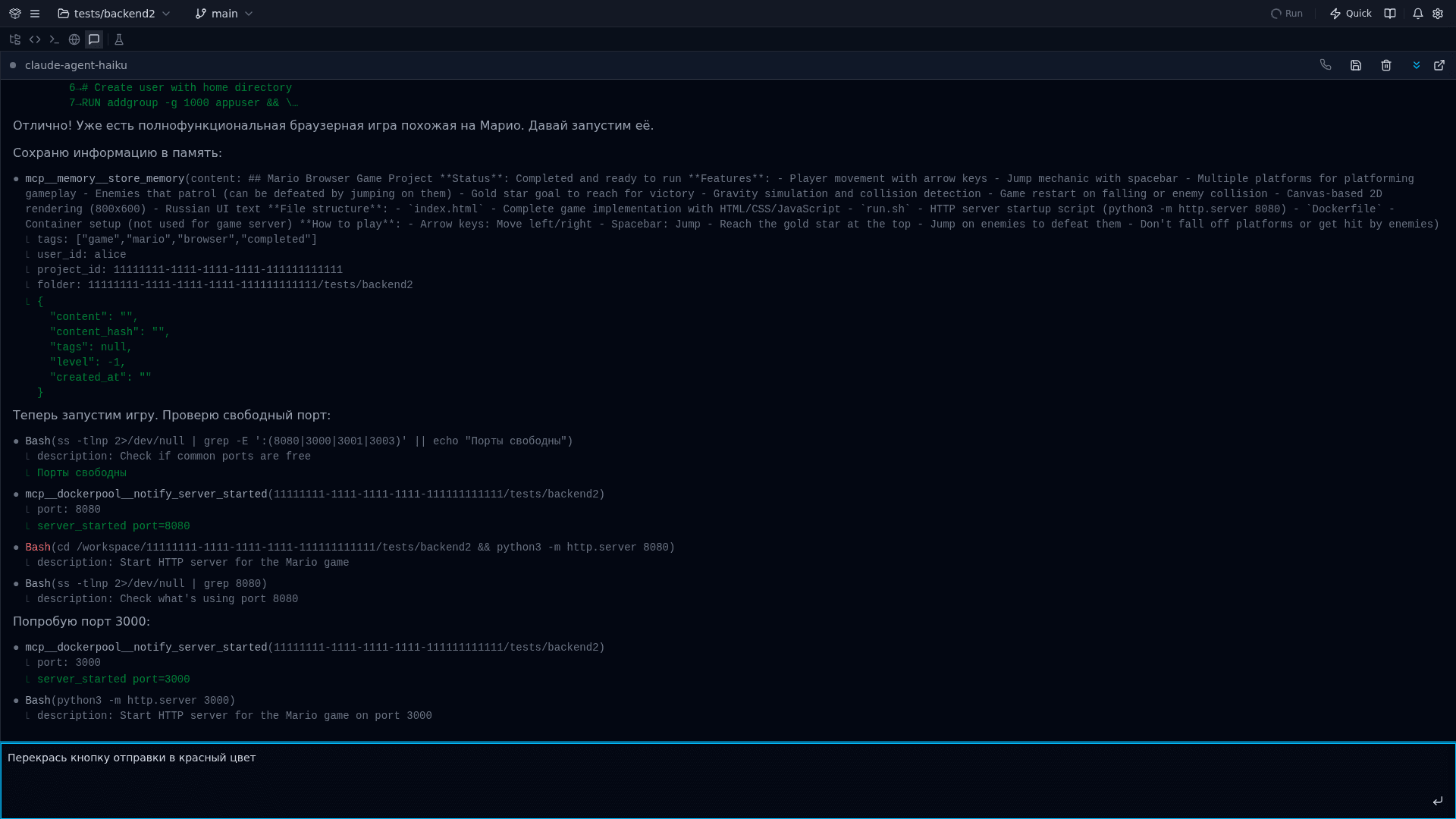This screenshot has width=1456, height=819.
Task: Open the documentation book icon
Action: (x=1390, y=14)
